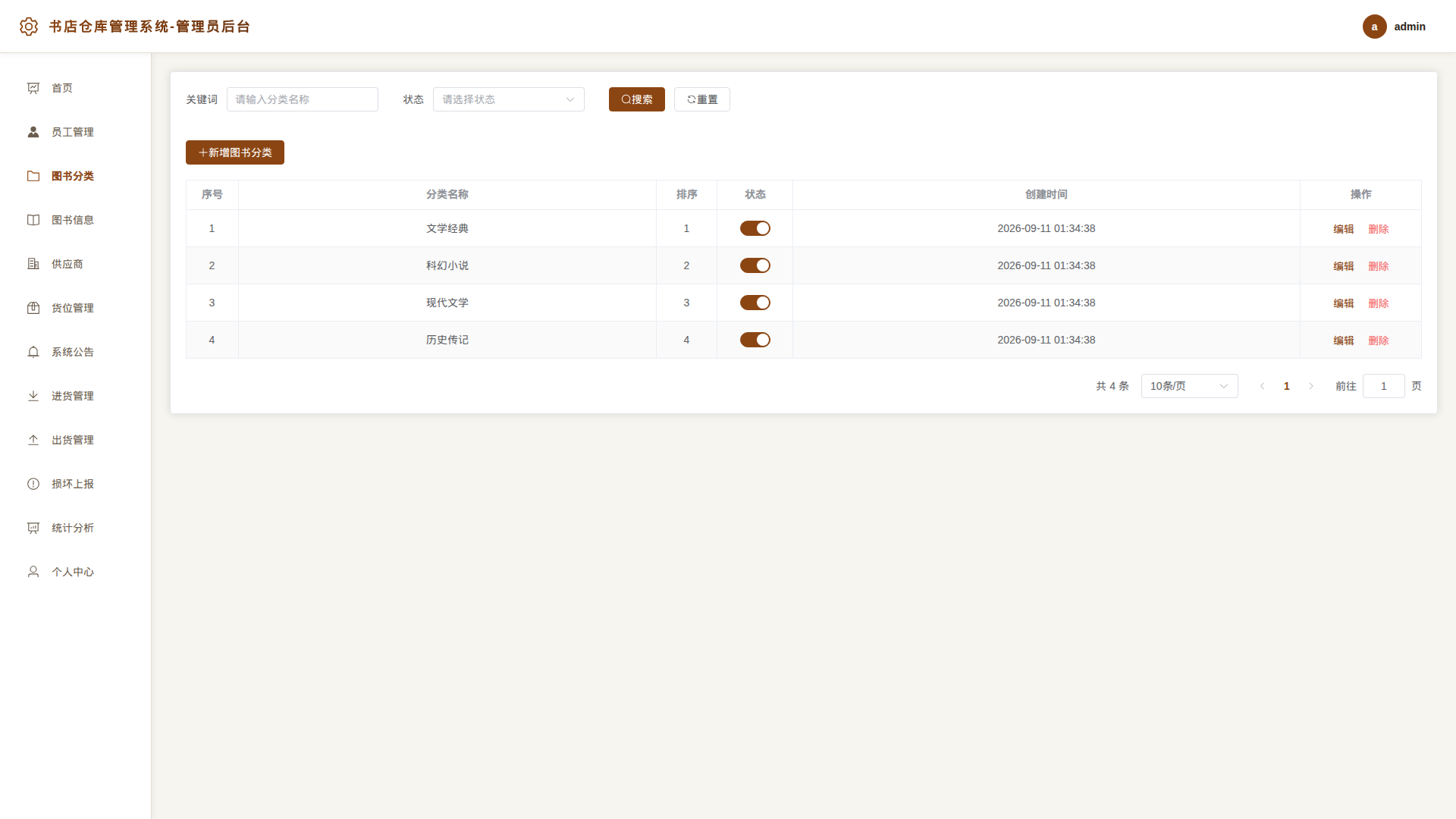This screenshot has width=1456, height=819.
Task: Delete the 历史传记 category row
Action: point(1379,340)
